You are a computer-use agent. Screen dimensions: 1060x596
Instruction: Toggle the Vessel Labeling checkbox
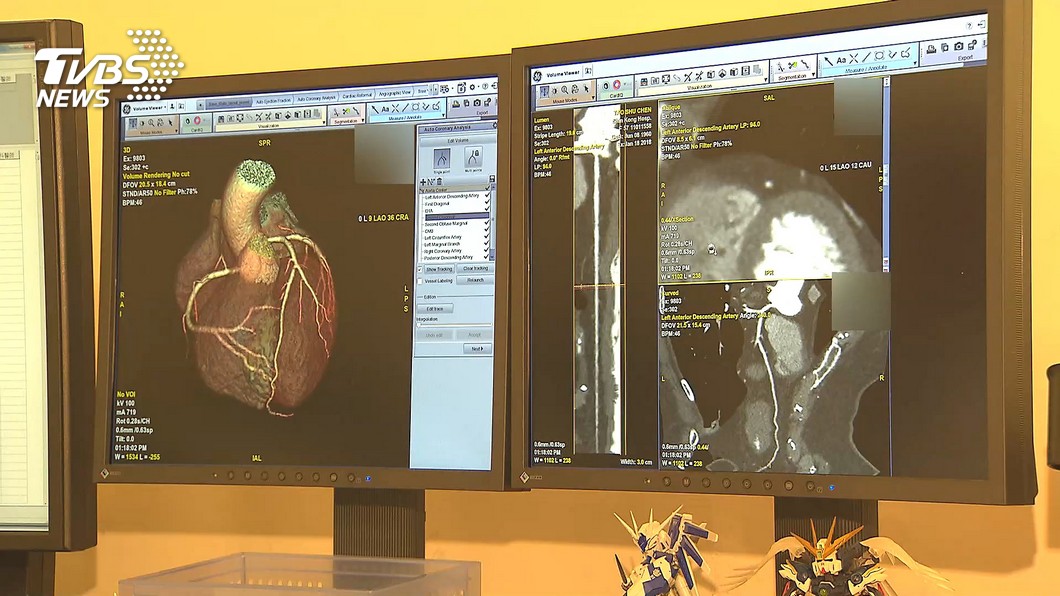pyautogui.click(x=420, y=281)
